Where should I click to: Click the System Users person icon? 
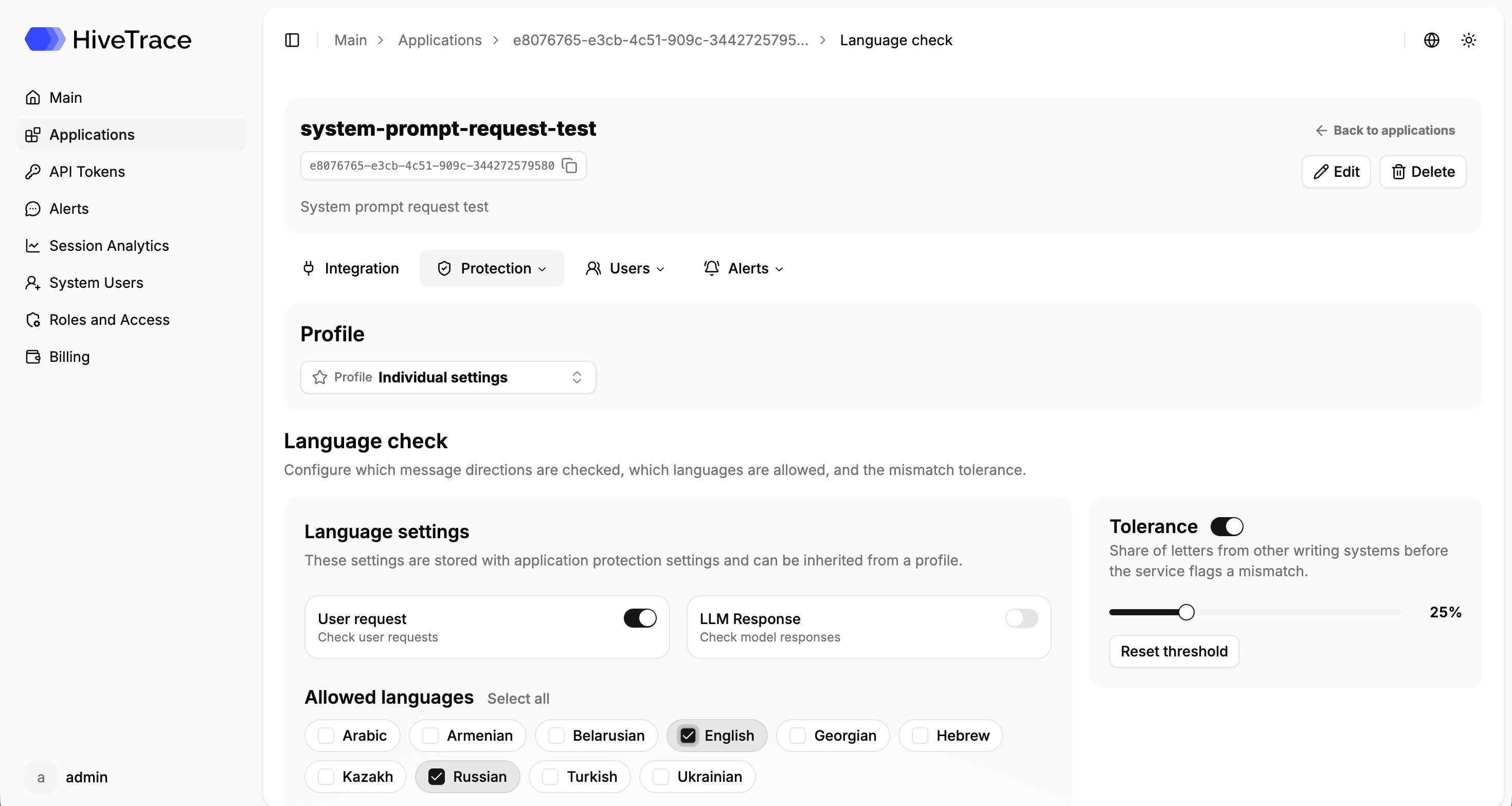[33, 282]
